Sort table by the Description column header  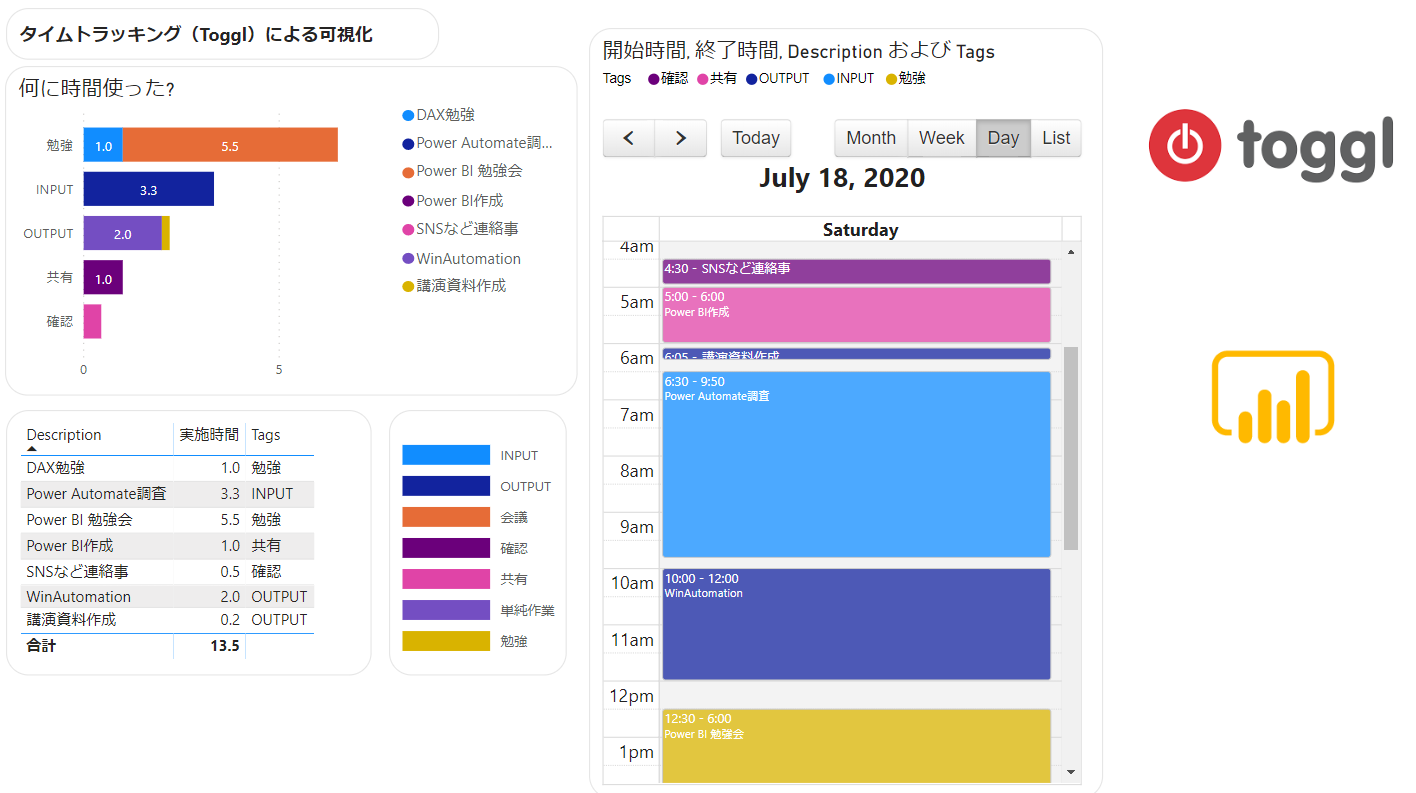[x=64, y=435]
